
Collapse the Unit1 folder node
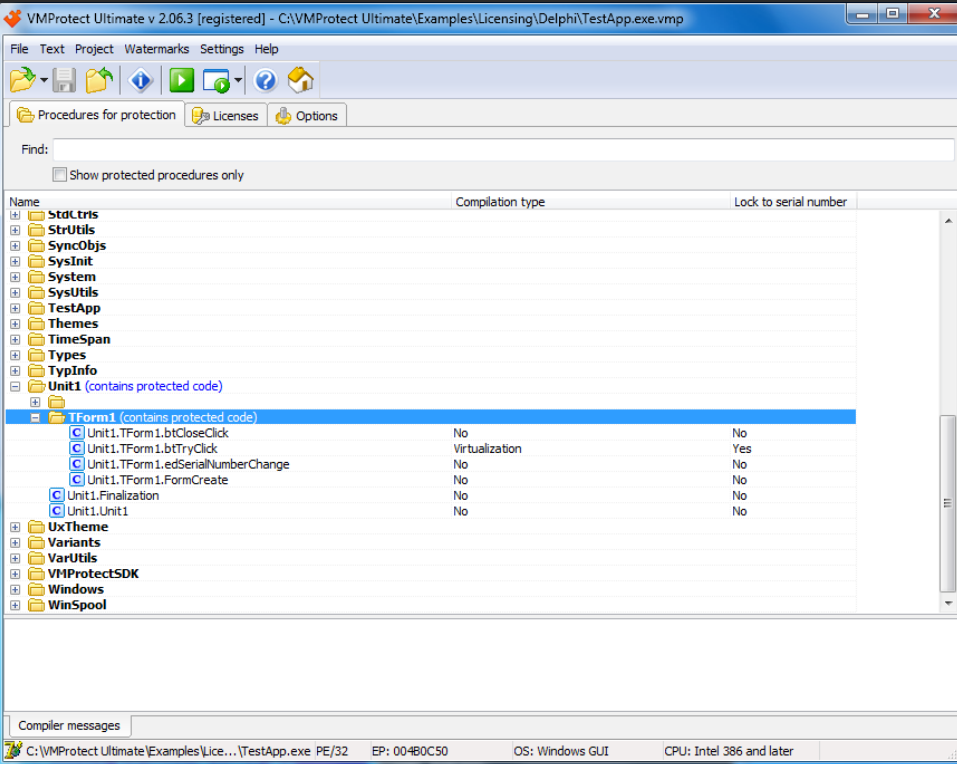15,386
